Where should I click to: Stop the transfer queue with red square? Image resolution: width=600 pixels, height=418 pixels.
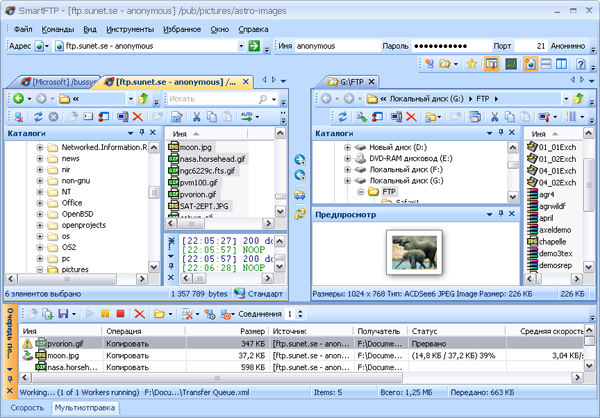coord(120,314)
